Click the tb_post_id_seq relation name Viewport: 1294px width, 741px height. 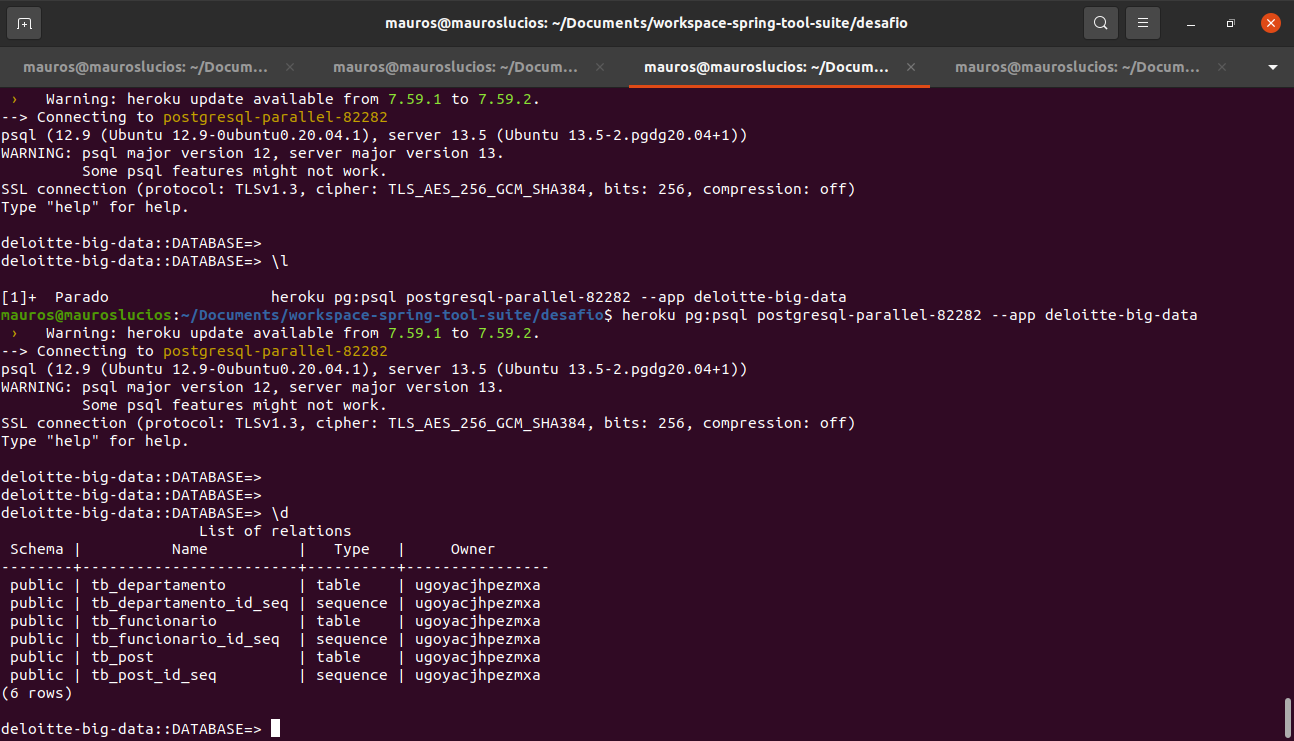[154, 675]
